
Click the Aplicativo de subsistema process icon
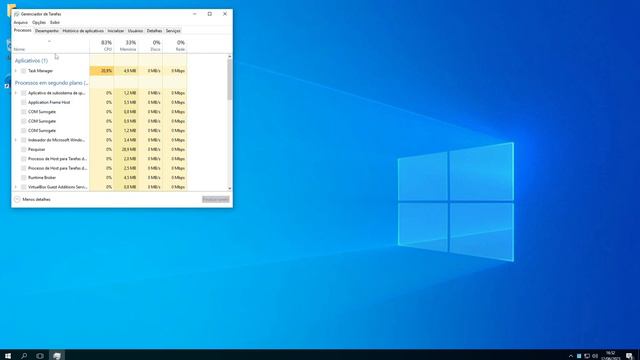(24, 93)
